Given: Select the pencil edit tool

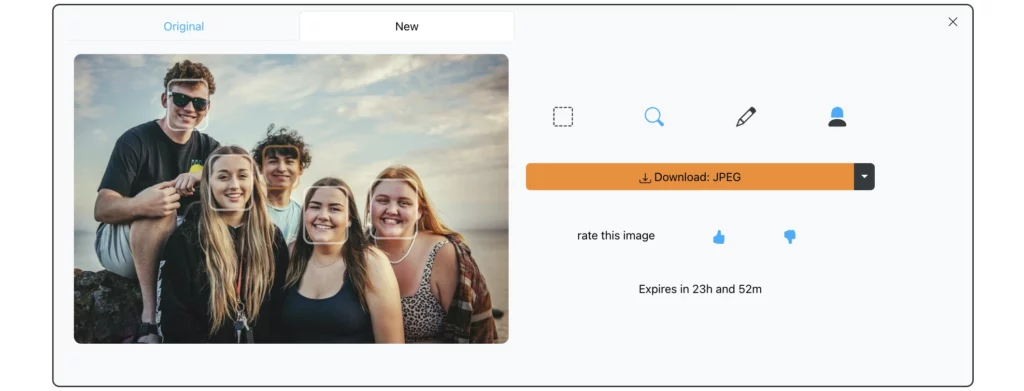Looking at the screenshot, I should click(745, 117).
